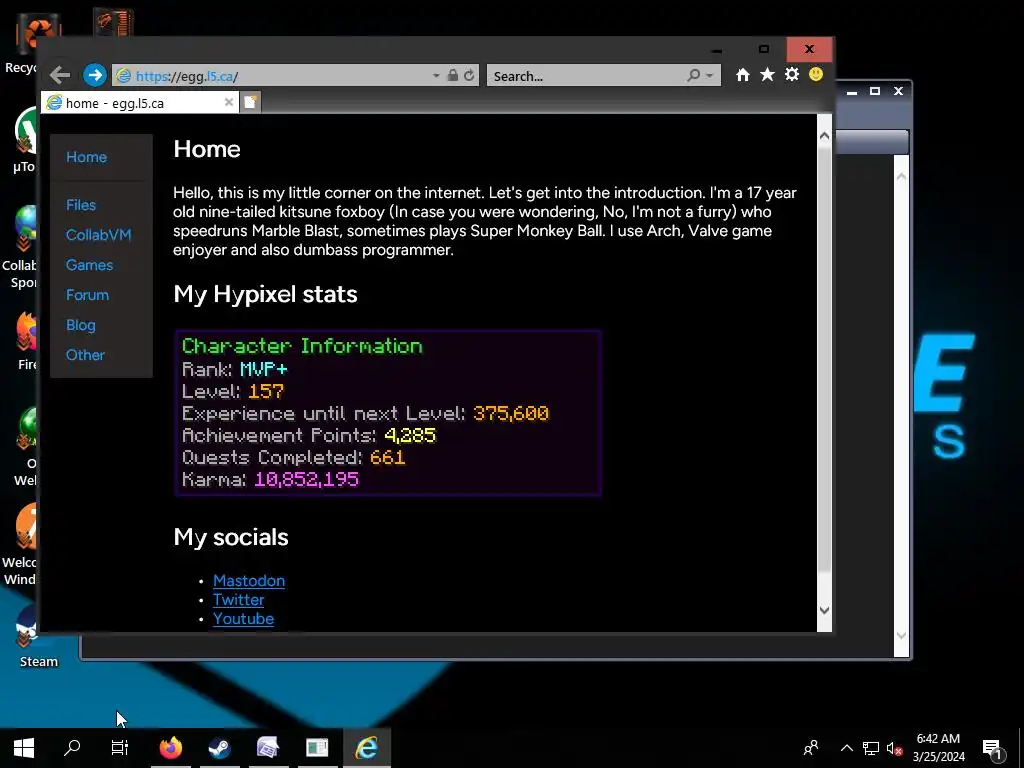The image size is (1024, 768).
Task: Click the smiley feedback icon
Action: 816,74
